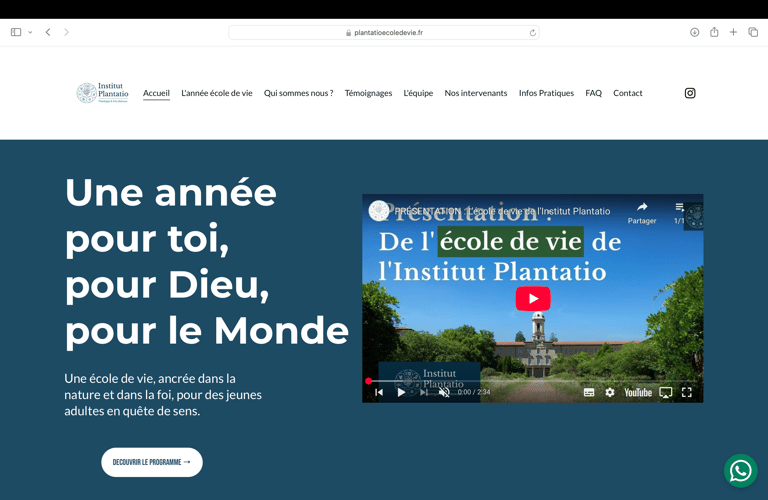
Task: Open Nos intervenants menu item
Action: coord(476,93)
